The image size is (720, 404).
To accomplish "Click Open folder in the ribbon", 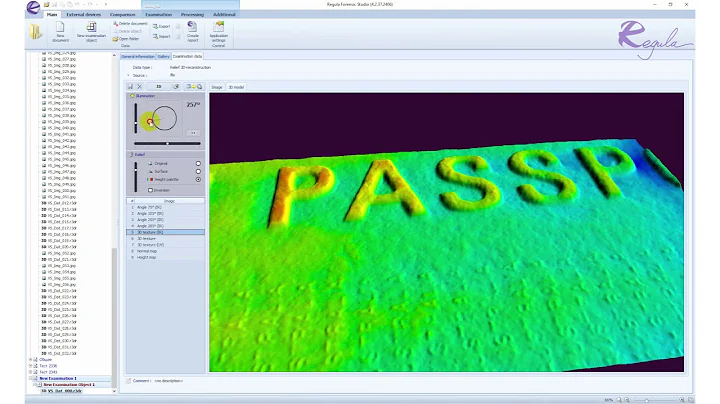I will [126, 39].
